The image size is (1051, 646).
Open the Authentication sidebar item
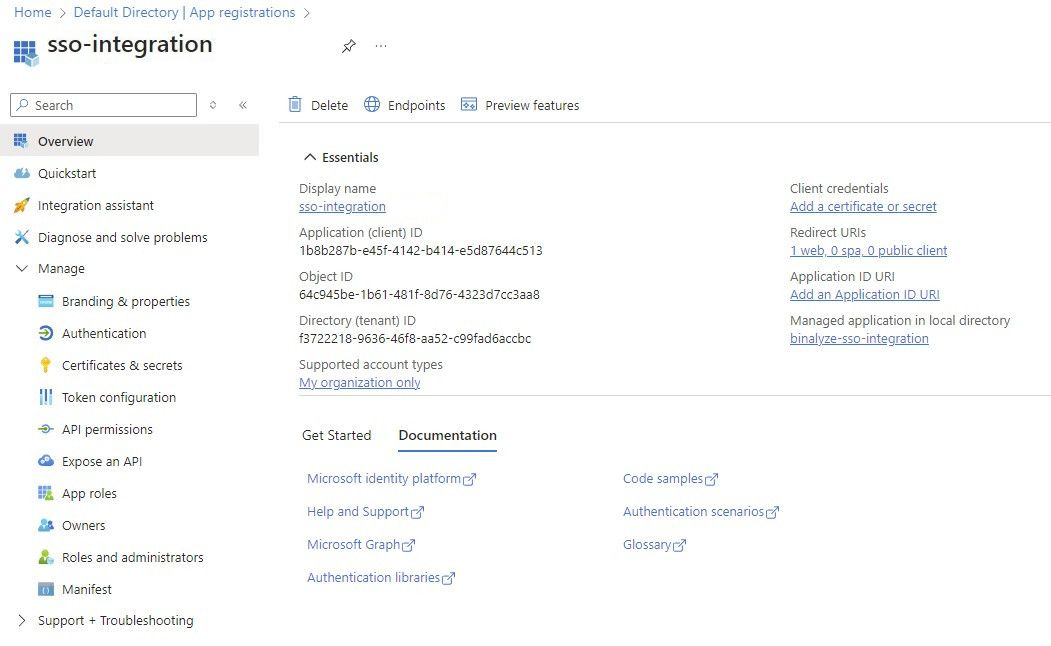(104, 333)
